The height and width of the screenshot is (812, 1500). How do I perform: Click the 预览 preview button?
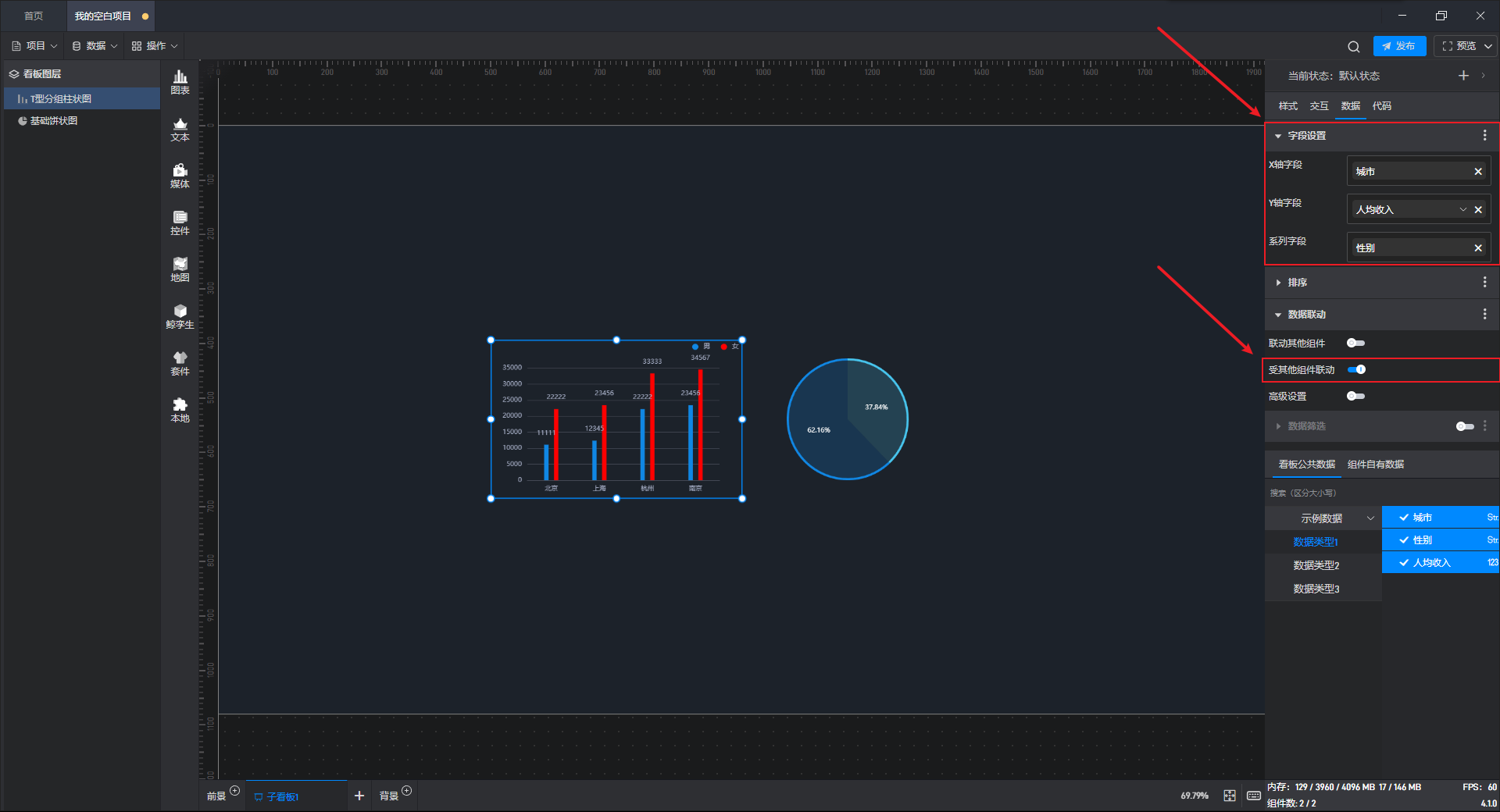coord(1459,46)
